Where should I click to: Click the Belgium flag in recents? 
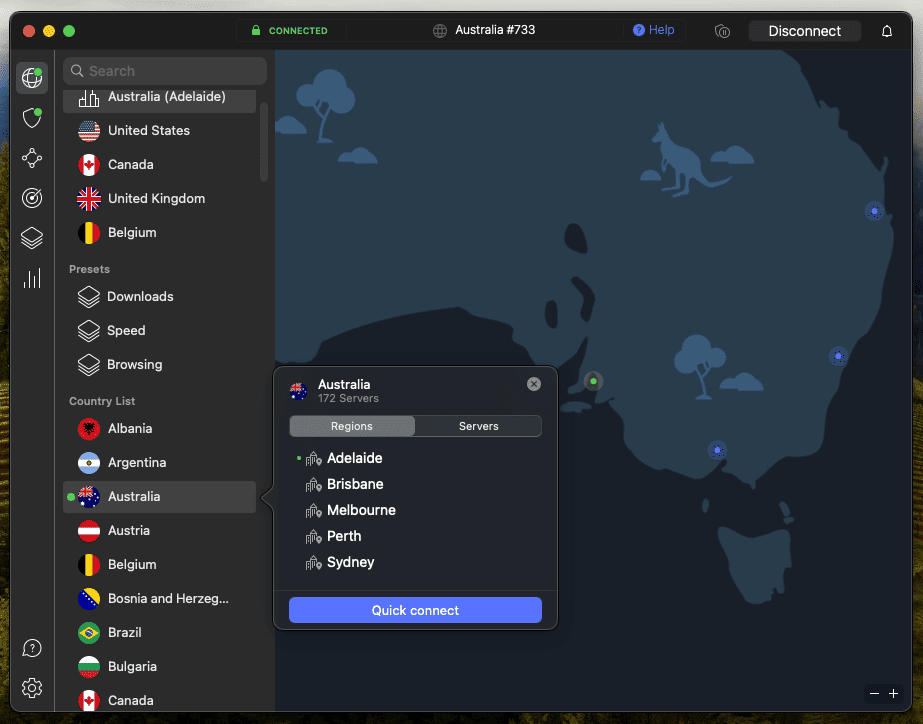(89, 233)
